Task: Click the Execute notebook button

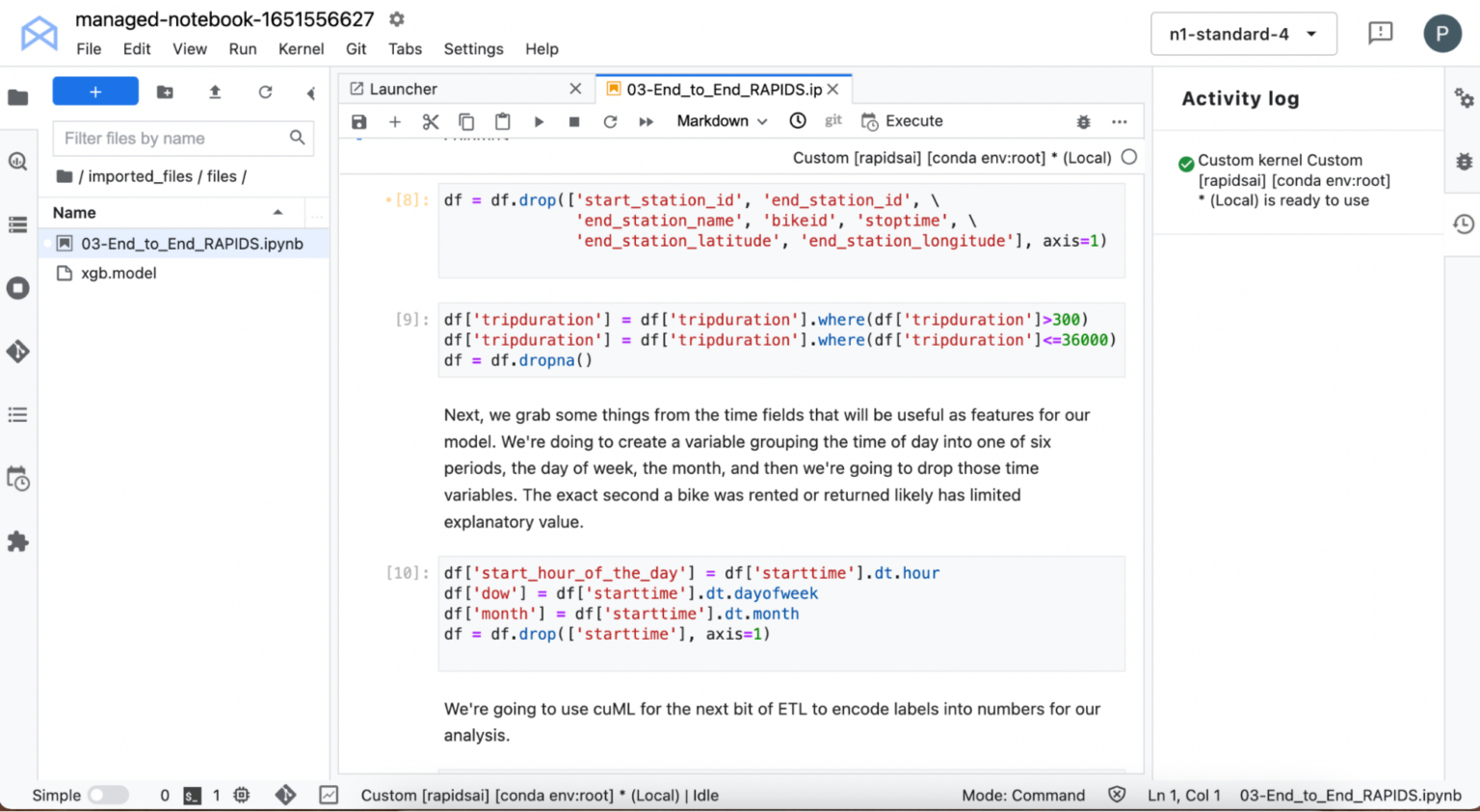Action: coord(901,121)
